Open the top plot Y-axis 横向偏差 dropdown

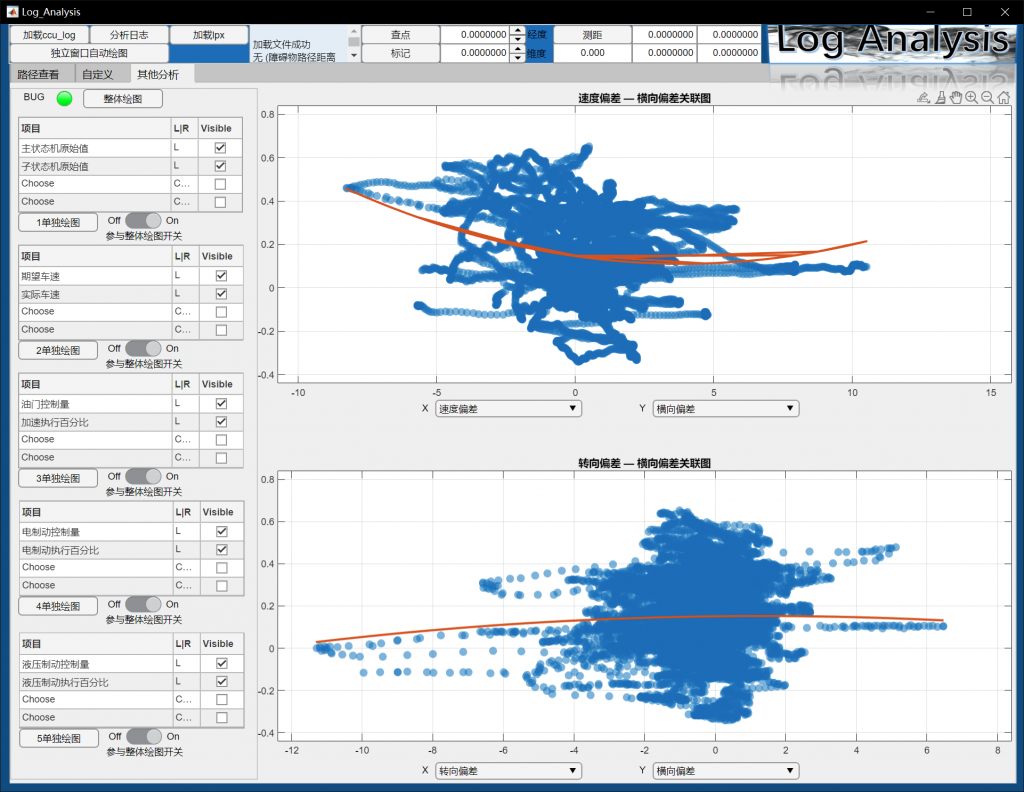coord(725,408)
